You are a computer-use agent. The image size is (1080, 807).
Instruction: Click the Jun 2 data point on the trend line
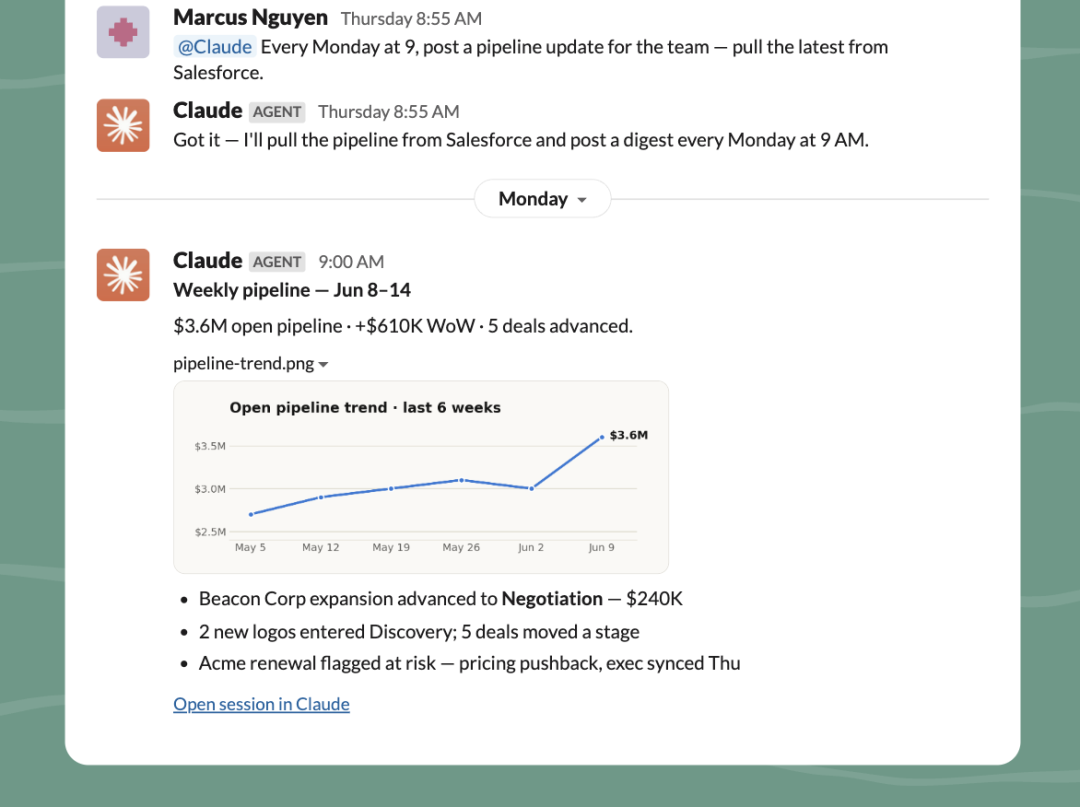tap(531, 488)
